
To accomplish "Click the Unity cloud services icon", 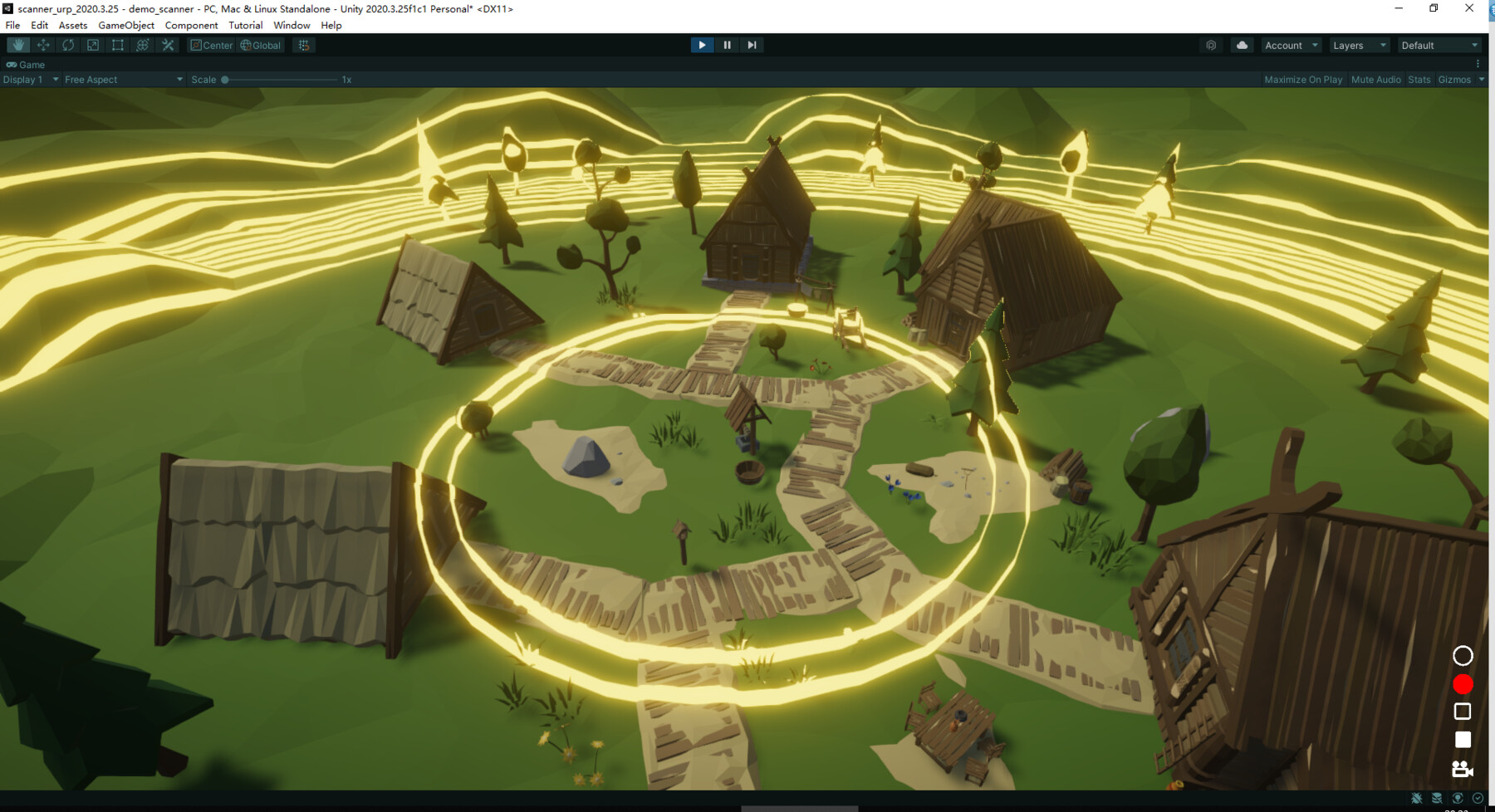I will coord(1242,45).
